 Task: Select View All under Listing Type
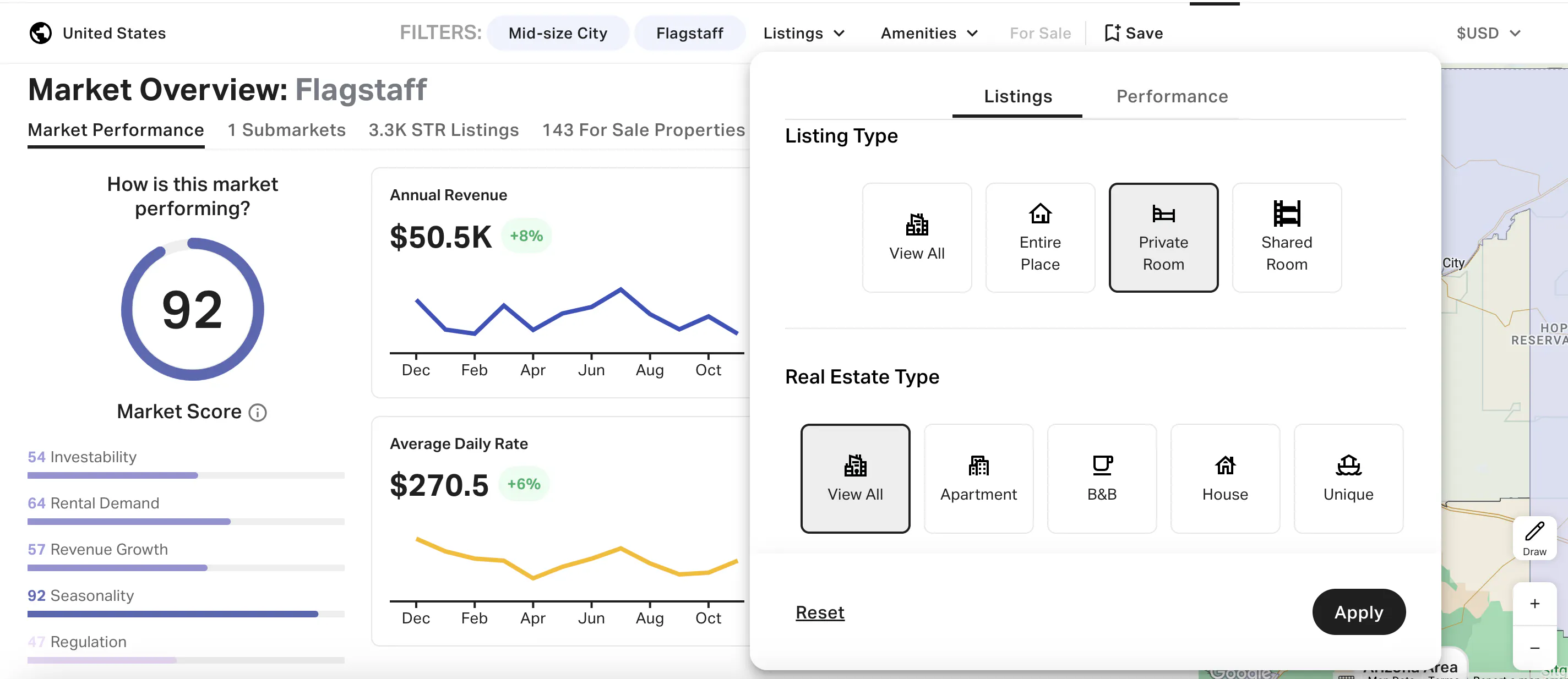click(x=917, y=237)
